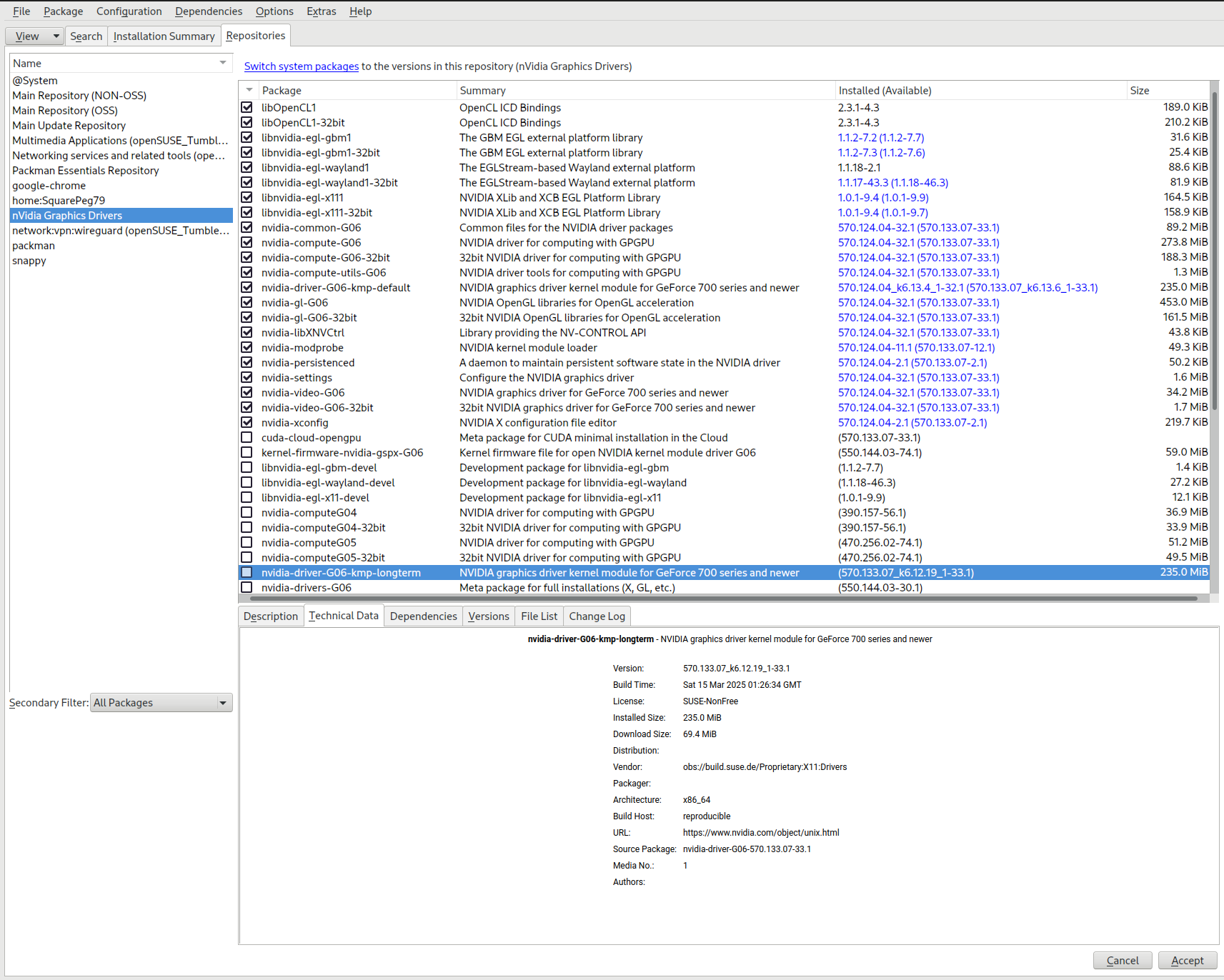Uncheck the libOpenCL1 package

tap(247, 107)
